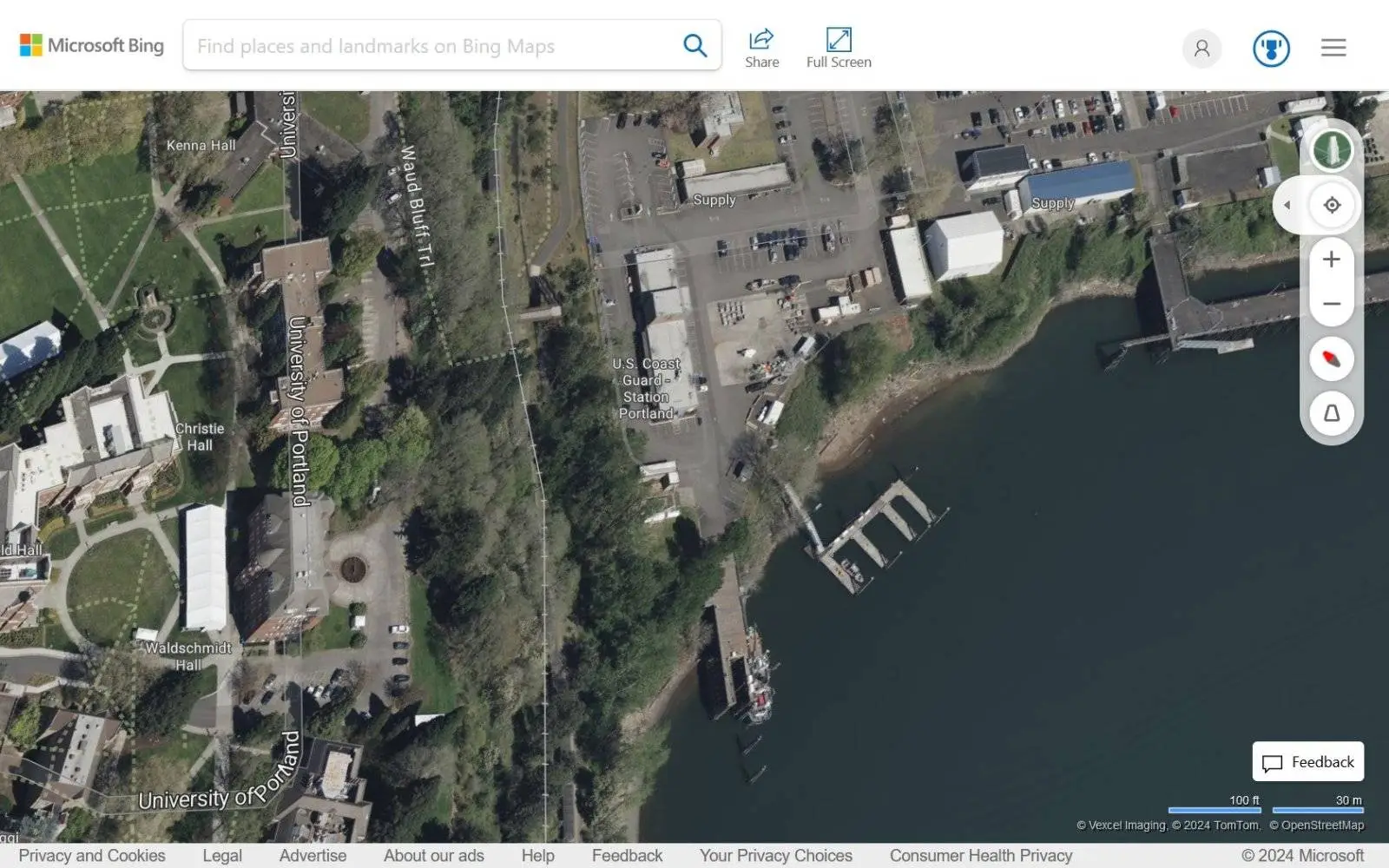Image resolution: width=1389 pixels, height=868 pixels.
Task: Click the Microsoft Bing logo
Action: pyautogui.click(x=91, y=45)
